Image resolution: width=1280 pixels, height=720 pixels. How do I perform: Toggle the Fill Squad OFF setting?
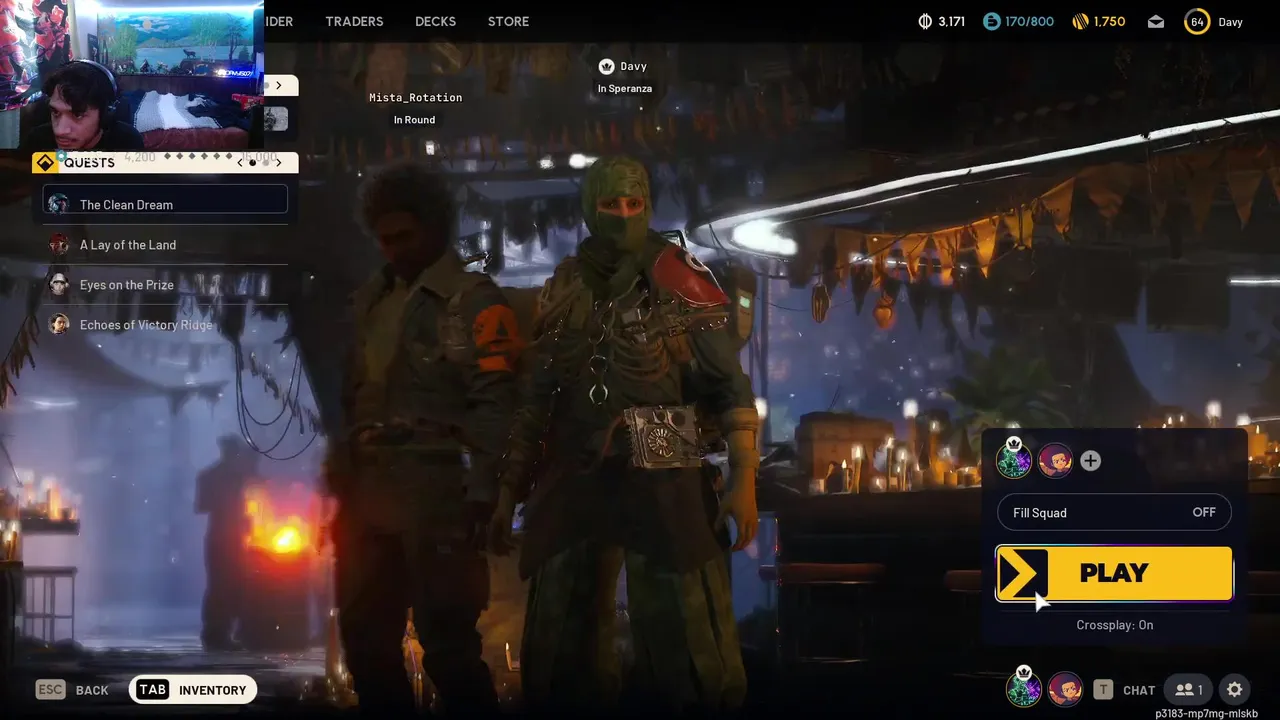click(x=1114, y=512)
